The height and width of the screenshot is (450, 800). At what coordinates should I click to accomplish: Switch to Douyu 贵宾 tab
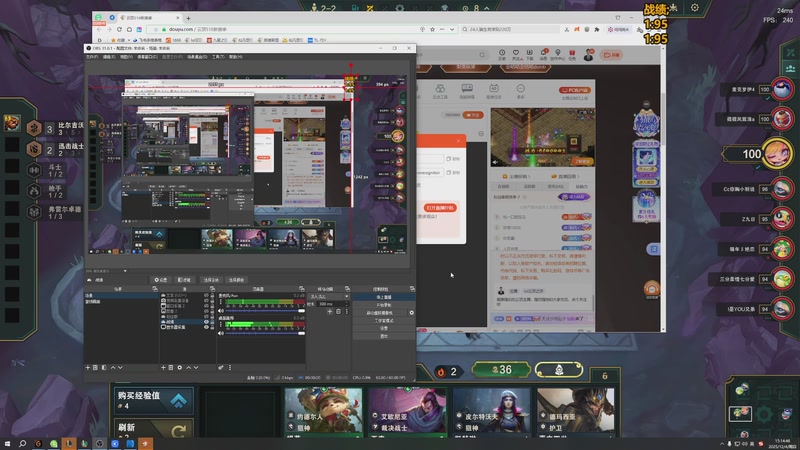coord(556,187)
